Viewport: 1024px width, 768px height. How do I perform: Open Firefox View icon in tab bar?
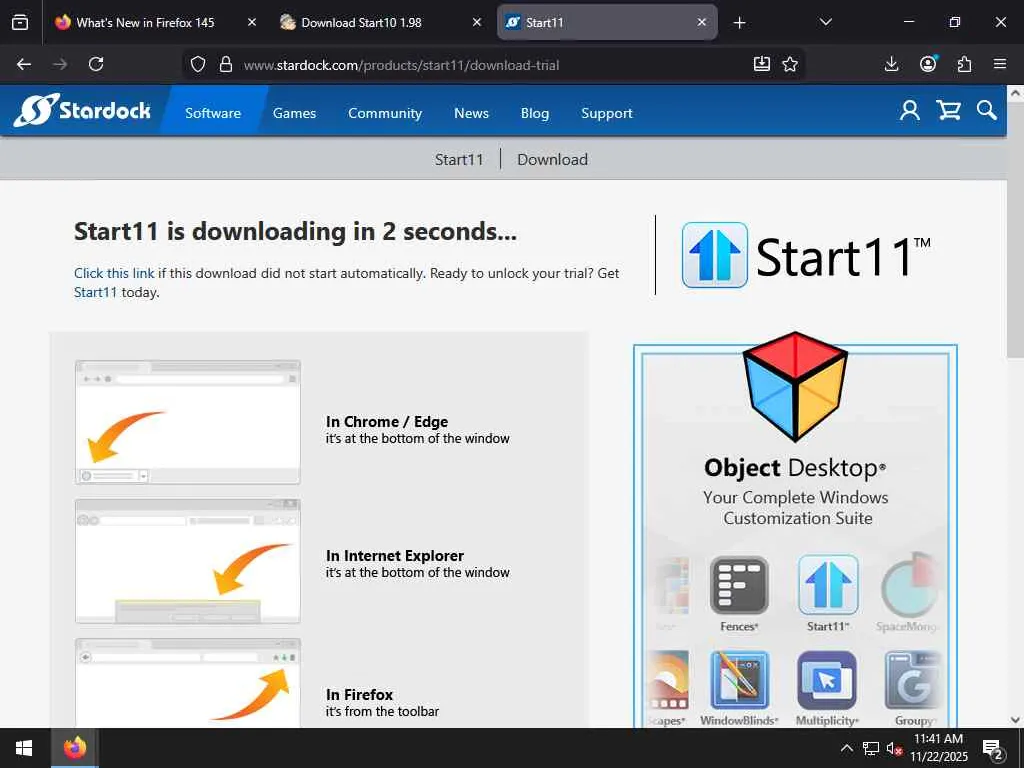pyautogui.click(x=20, y=22)
